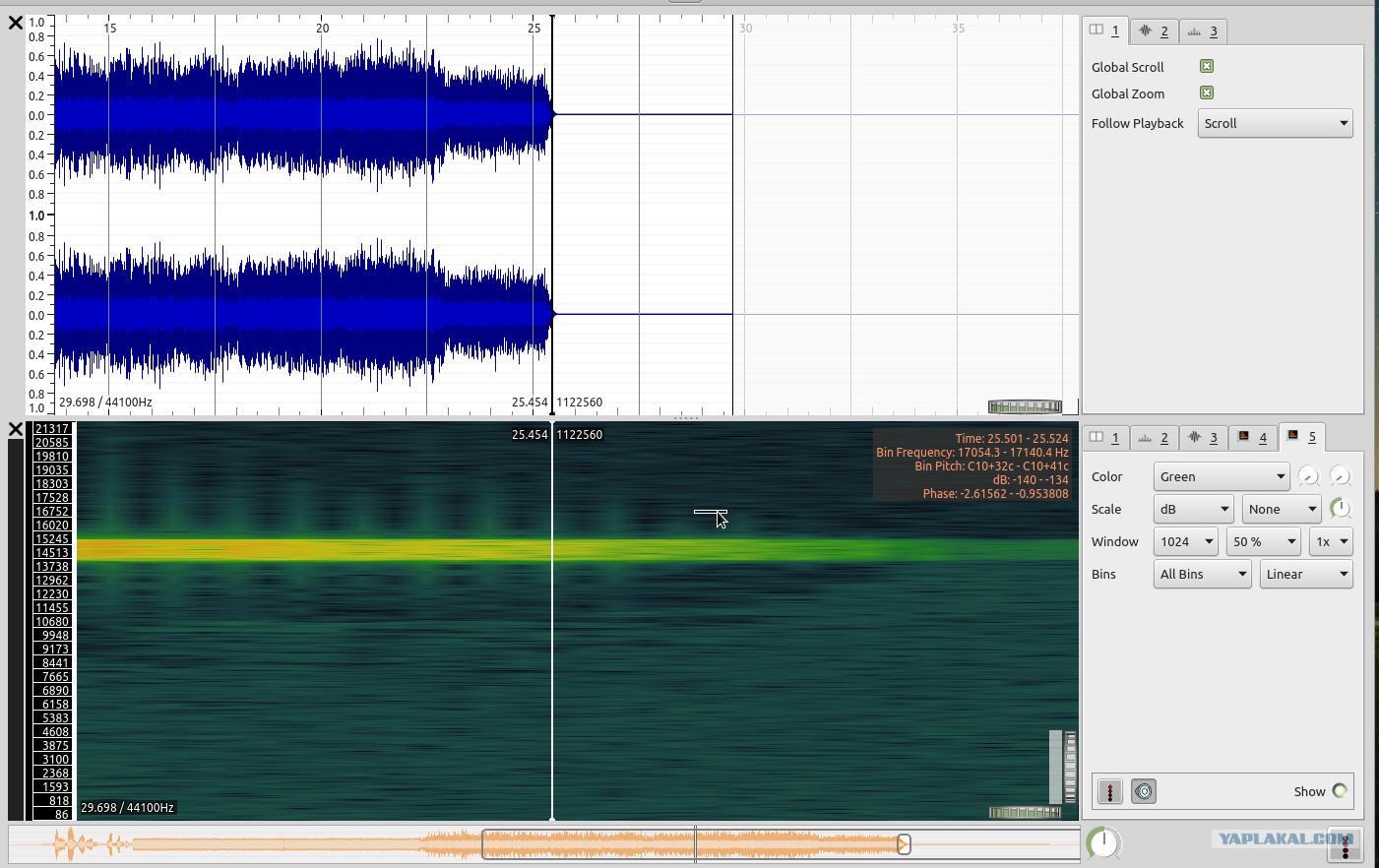This screenshot has height=868, width=1379.
Task: Switch to lower panel spectrogram tab 4
Action: coord(1252,438)
